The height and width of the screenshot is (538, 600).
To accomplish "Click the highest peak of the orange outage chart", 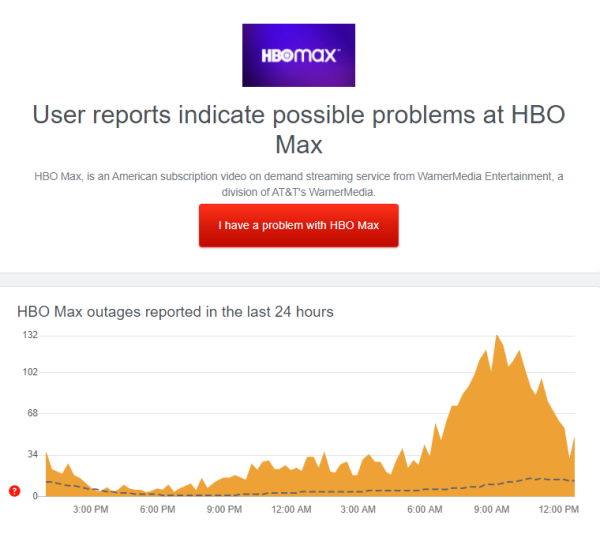I will point(497,336).
